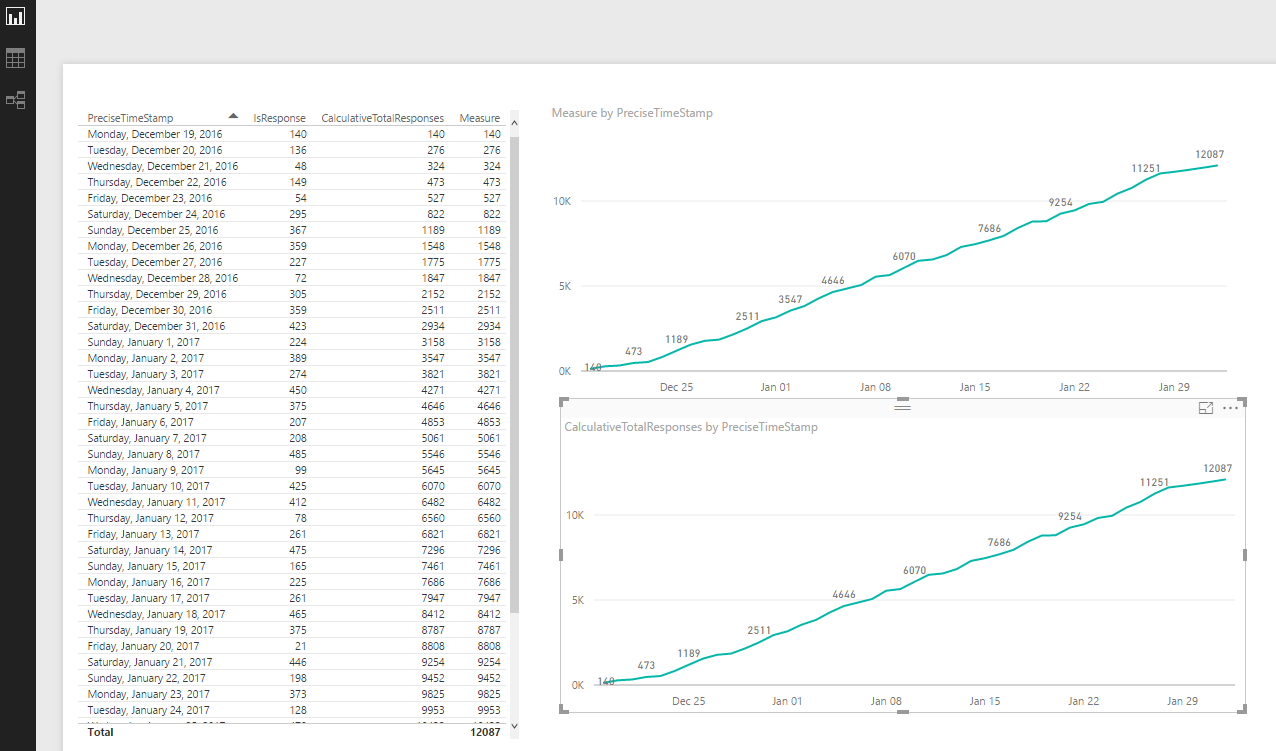
Task: Select row 'Saturday, December 24, 2016'
Action: coord(294,214)
